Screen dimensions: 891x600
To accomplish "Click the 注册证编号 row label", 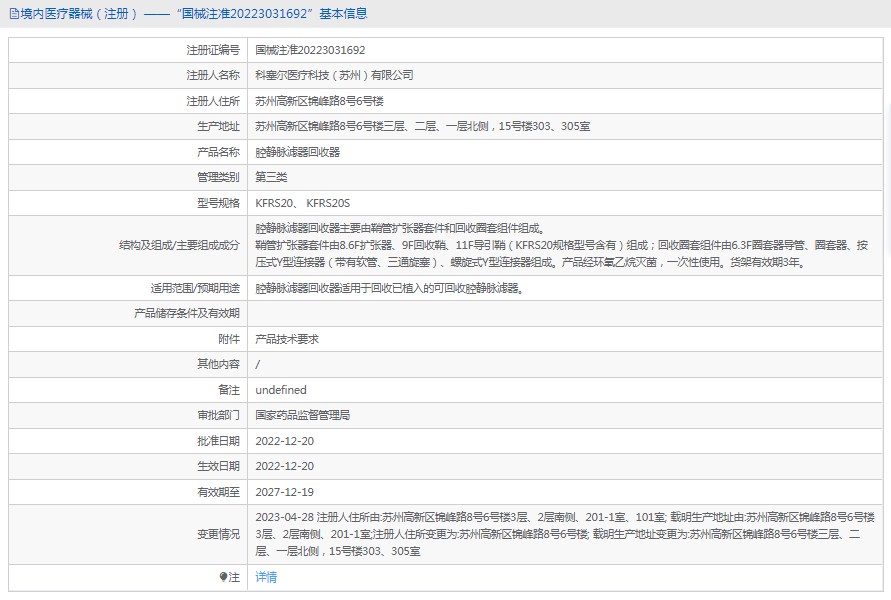I will [x=213, y=50].
